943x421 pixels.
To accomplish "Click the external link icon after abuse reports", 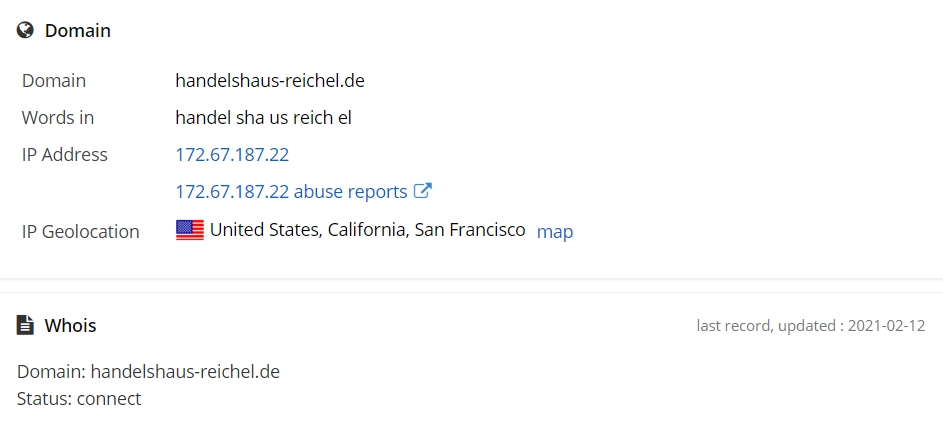I will click(x=423, y=191).
